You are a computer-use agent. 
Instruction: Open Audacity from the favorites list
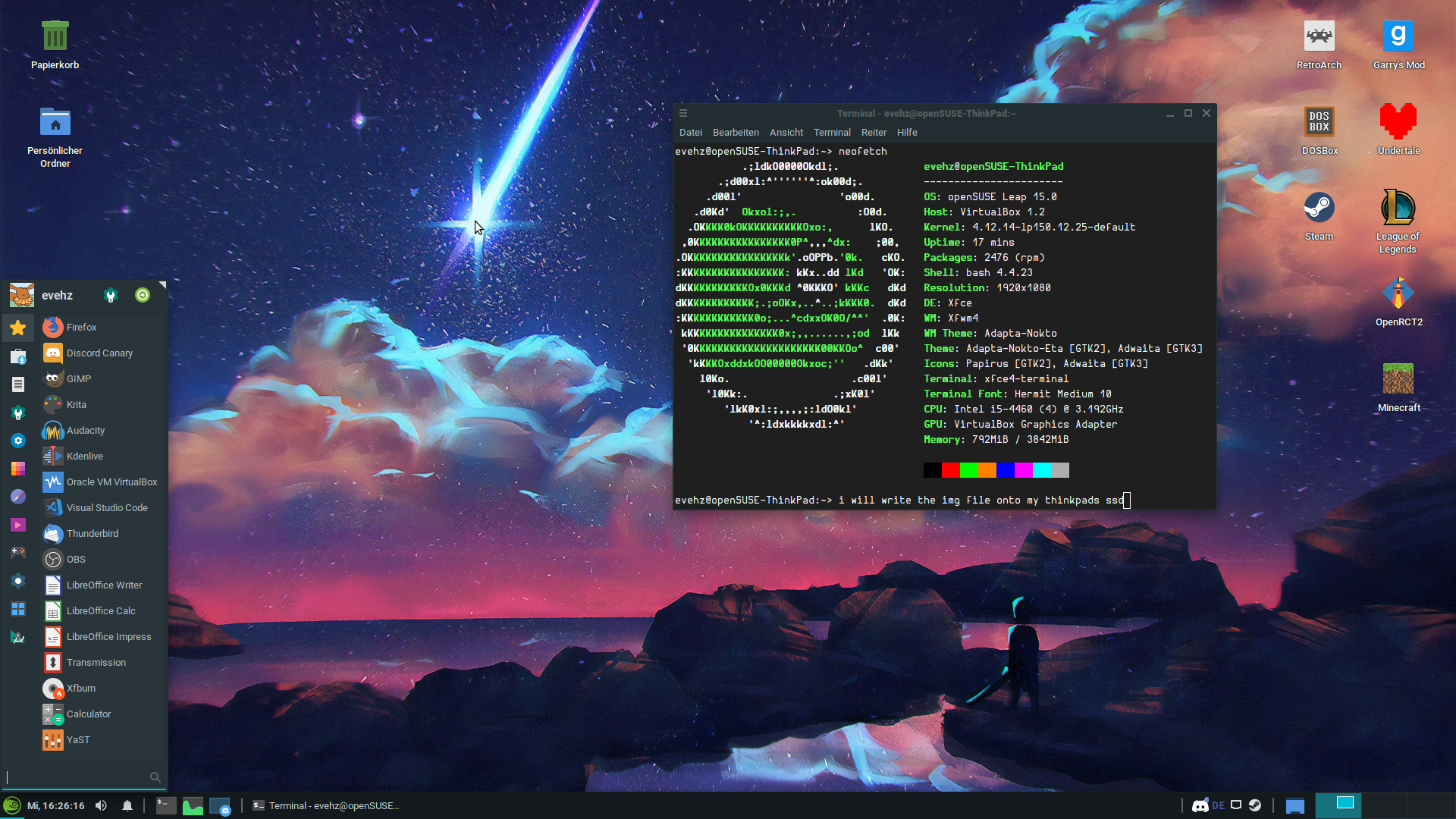[x=102, y=430]
